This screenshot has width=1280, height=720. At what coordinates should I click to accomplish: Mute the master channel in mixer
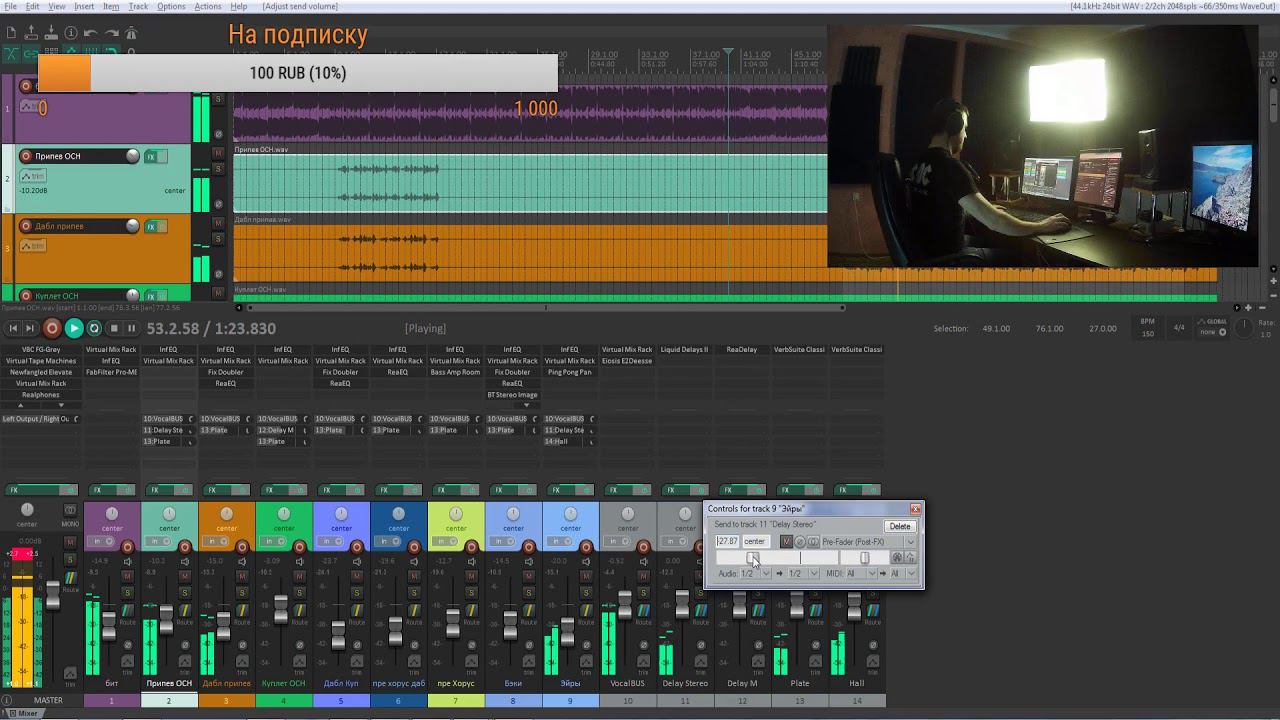(x=70, y=541)
